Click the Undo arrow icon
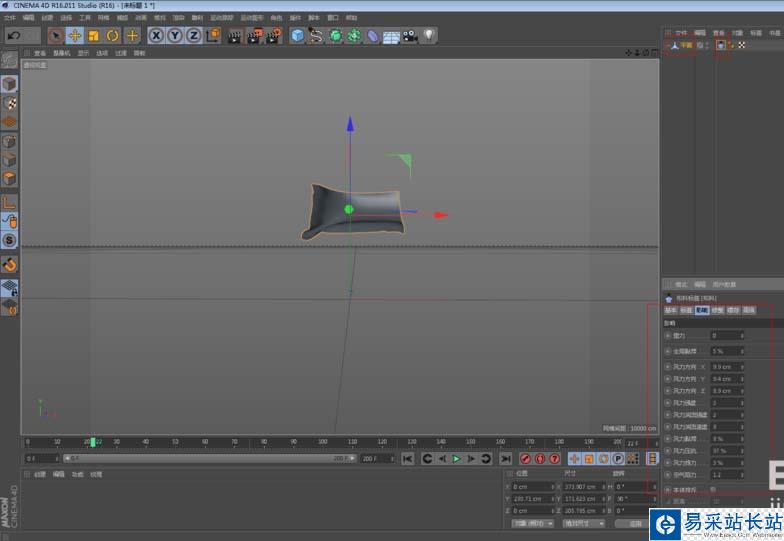This screenshot has height=541, width=784. click(x=14, y=36)
